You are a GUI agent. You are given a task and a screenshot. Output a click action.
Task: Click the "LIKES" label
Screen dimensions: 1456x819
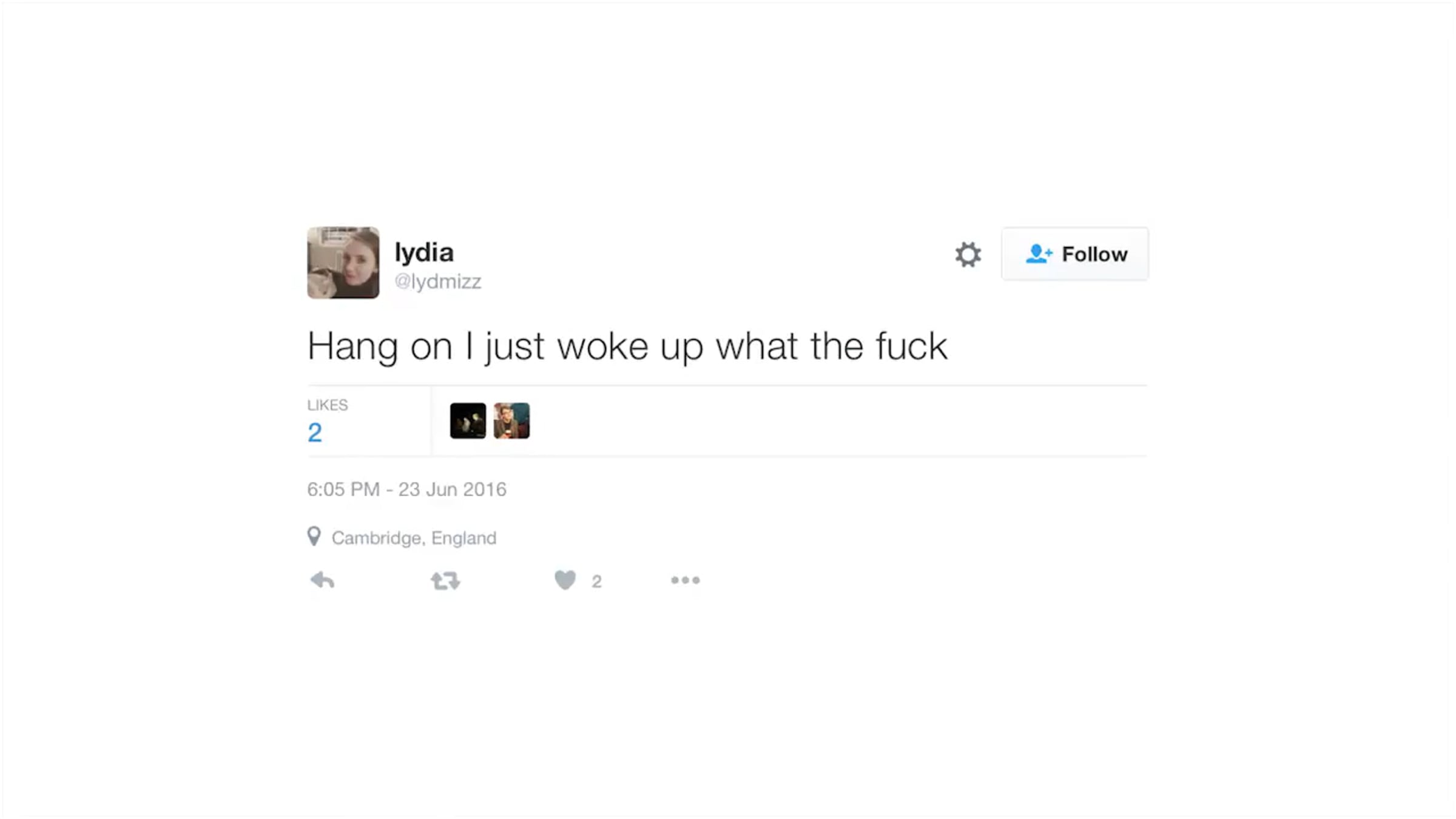point(327,405)
